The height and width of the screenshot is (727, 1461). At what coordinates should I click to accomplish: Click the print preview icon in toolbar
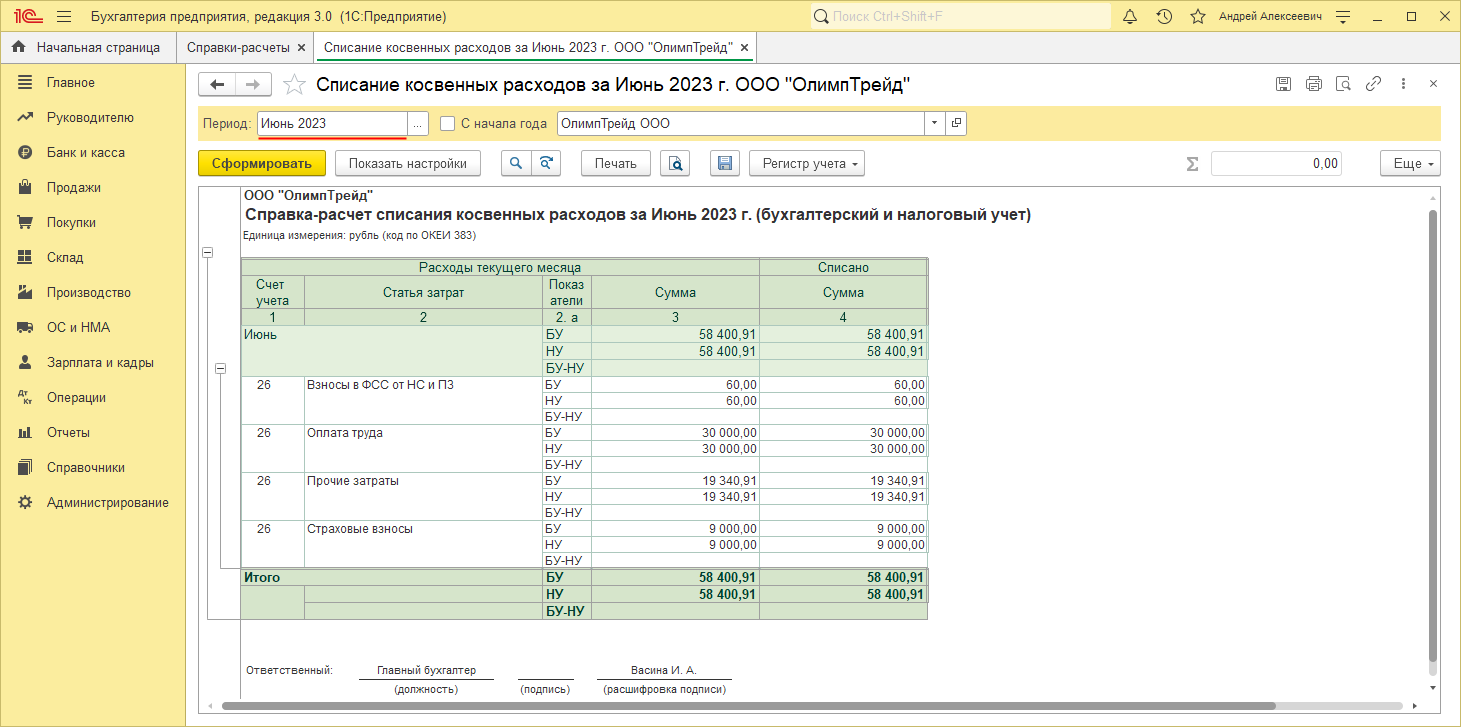click(x=677, y=164)
